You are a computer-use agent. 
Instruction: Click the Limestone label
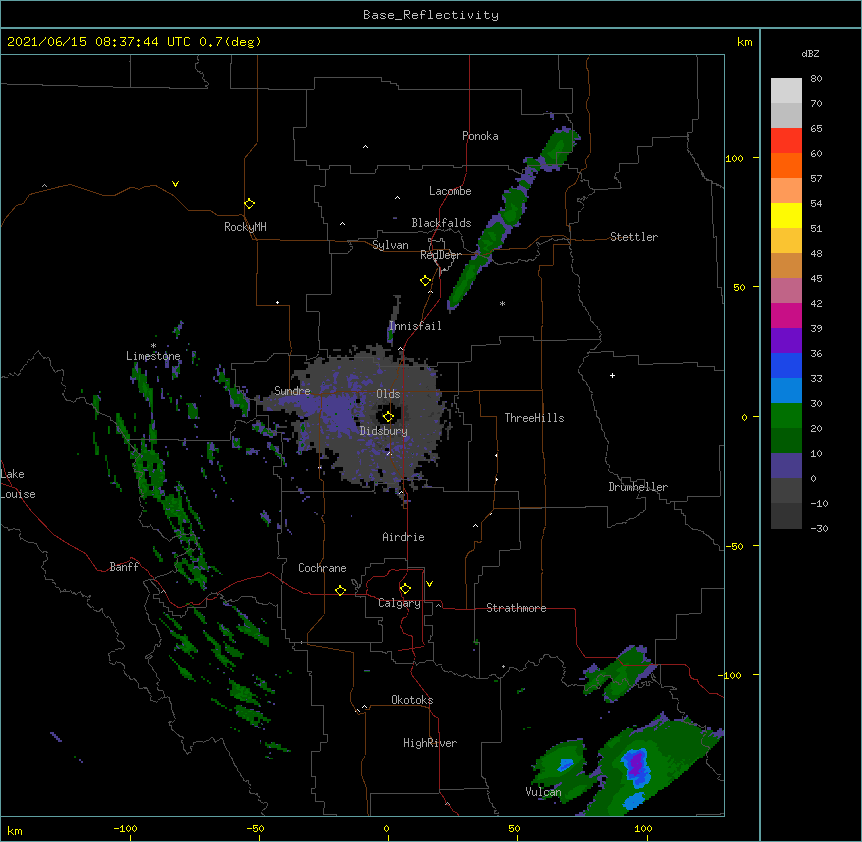tap(153, 356)
